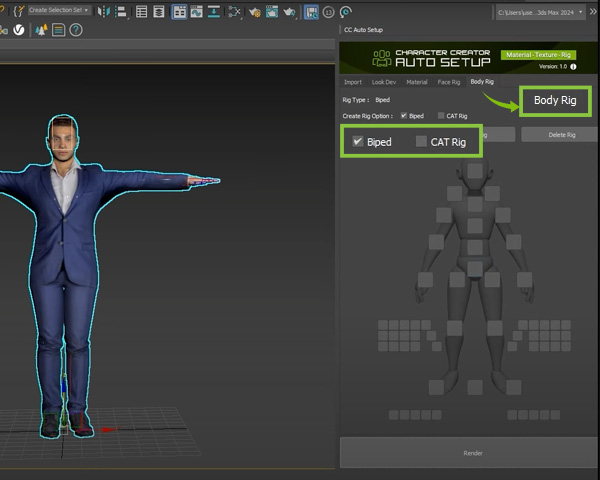600x480 pixels.
Task: Click the circled number 13 icon
Action: click(x=328, y=12)
